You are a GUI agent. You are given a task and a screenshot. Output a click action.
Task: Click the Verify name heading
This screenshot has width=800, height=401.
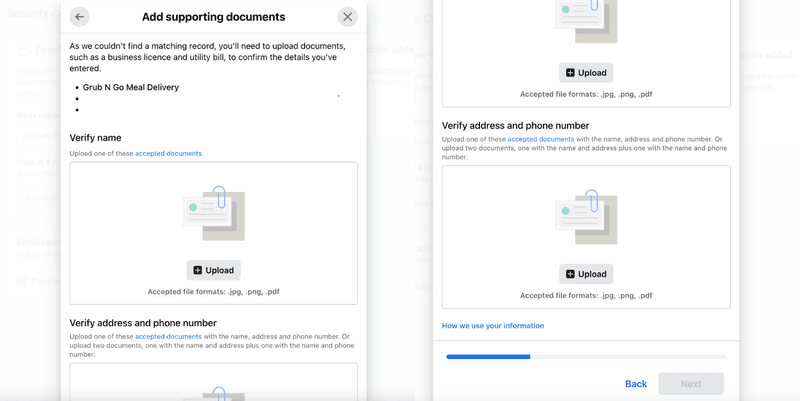[x=95, y=138]
